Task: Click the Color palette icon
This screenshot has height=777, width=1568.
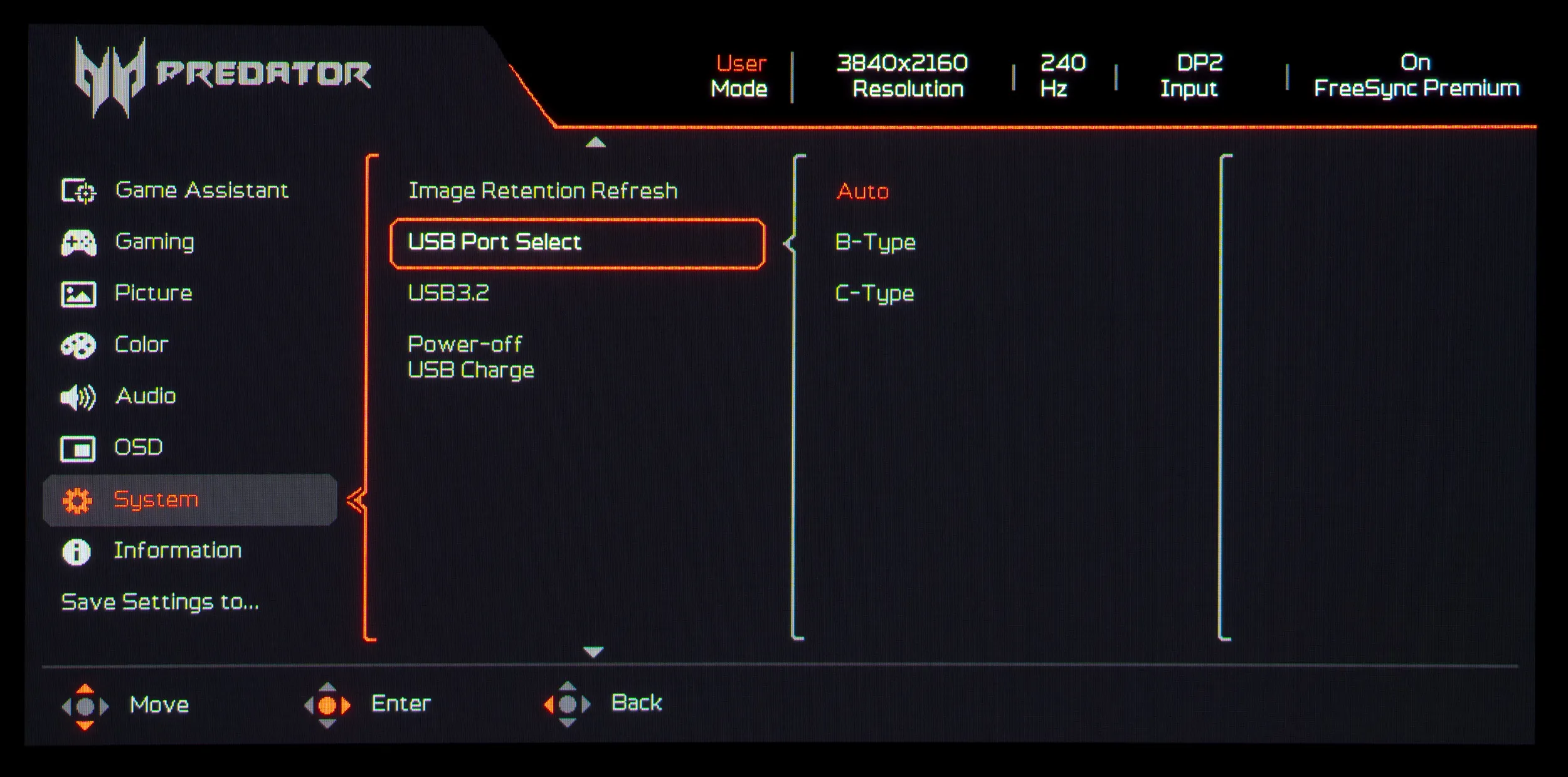Action: click(78, 346)
